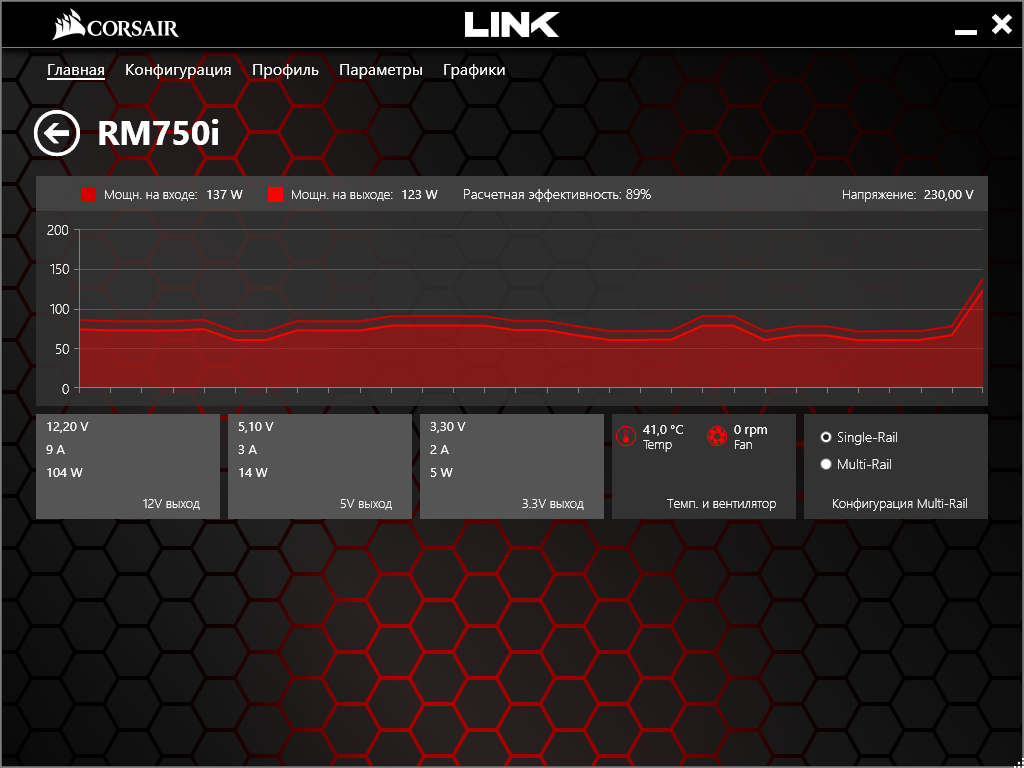Minimize the Corsair Link window
Viewport: 1024px width, 768px height.
pos(965,31)
